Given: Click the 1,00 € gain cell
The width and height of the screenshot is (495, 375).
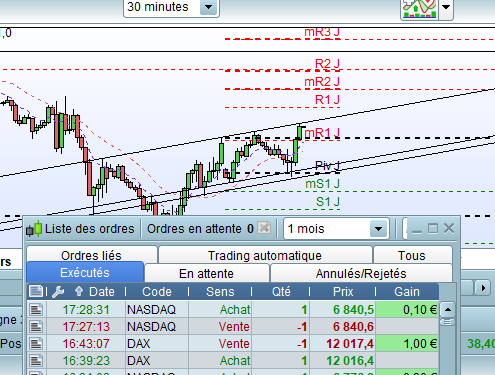Looking at the screenshot, I should point(407,344).
